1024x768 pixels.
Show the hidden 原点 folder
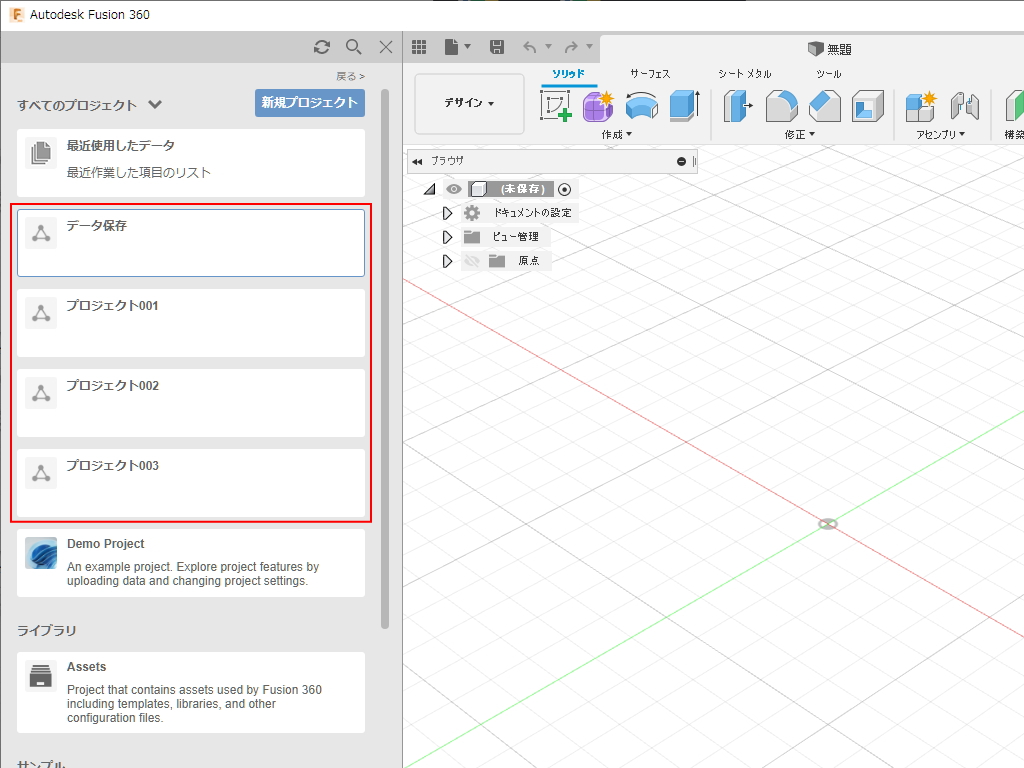472,261
